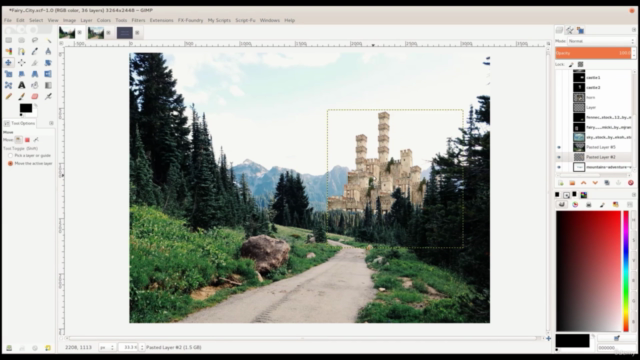Set Move tool to affect paths
The height and width of the screenshot is (360, 640).
click(x=36, y=140)
